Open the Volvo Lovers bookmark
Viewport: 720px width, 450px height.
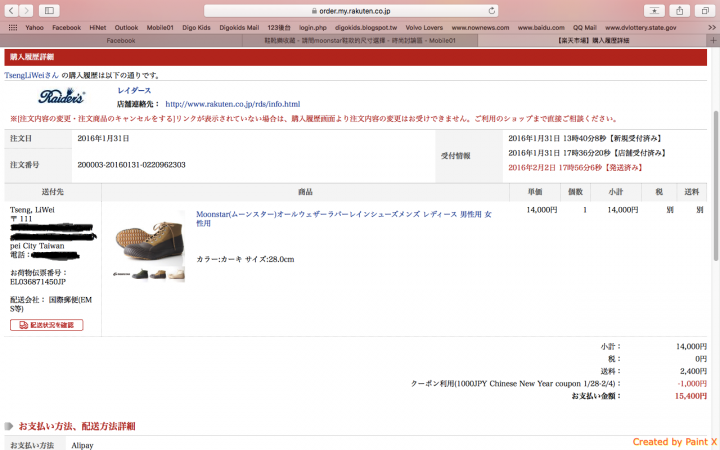(x=424, y=28)
